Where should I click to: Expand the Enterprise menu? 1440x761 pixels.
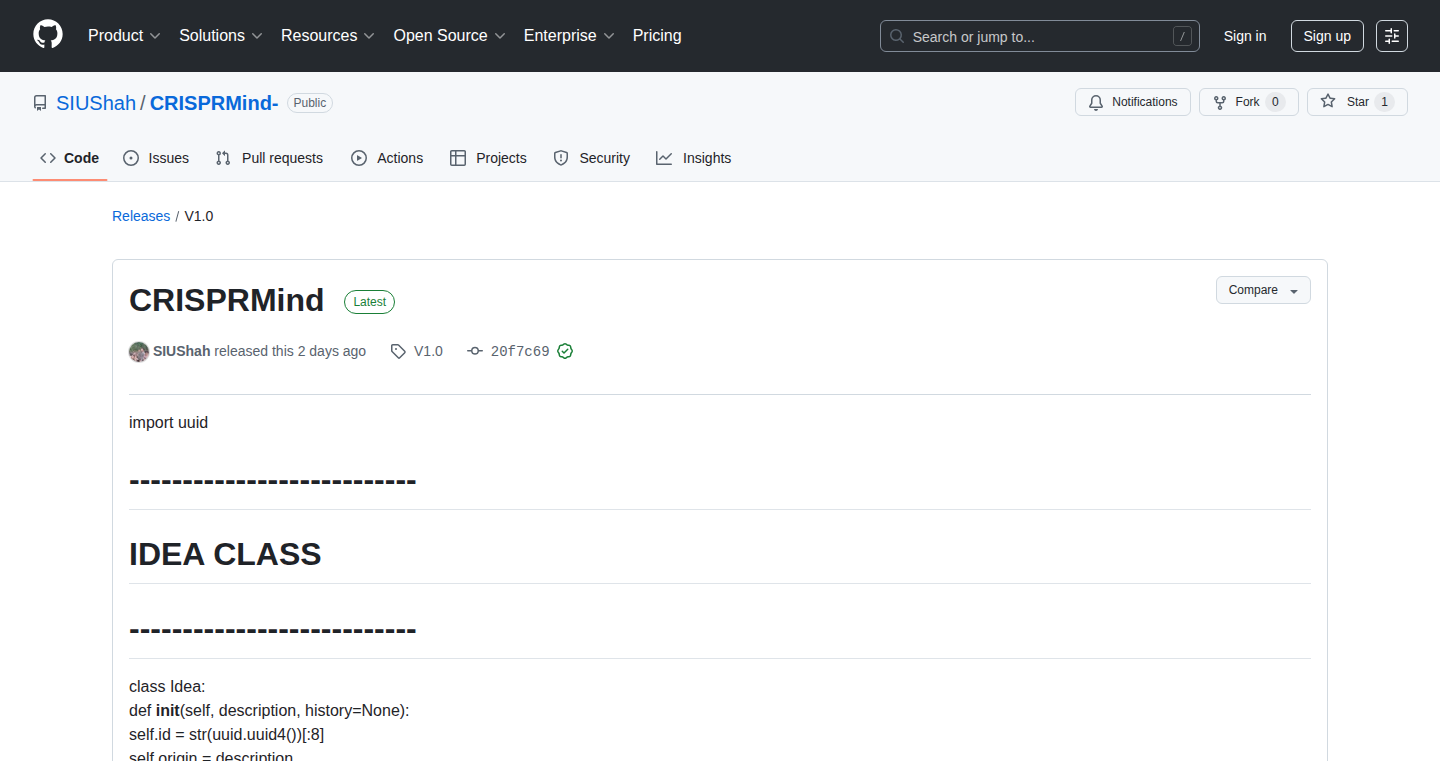click(569, 35)
